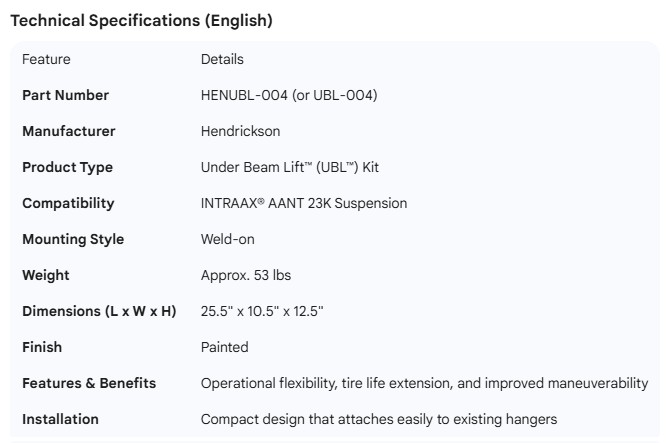Viewport: 669px width, 443px height.
Task: Click the Feature column header
Action: [46, 59]
